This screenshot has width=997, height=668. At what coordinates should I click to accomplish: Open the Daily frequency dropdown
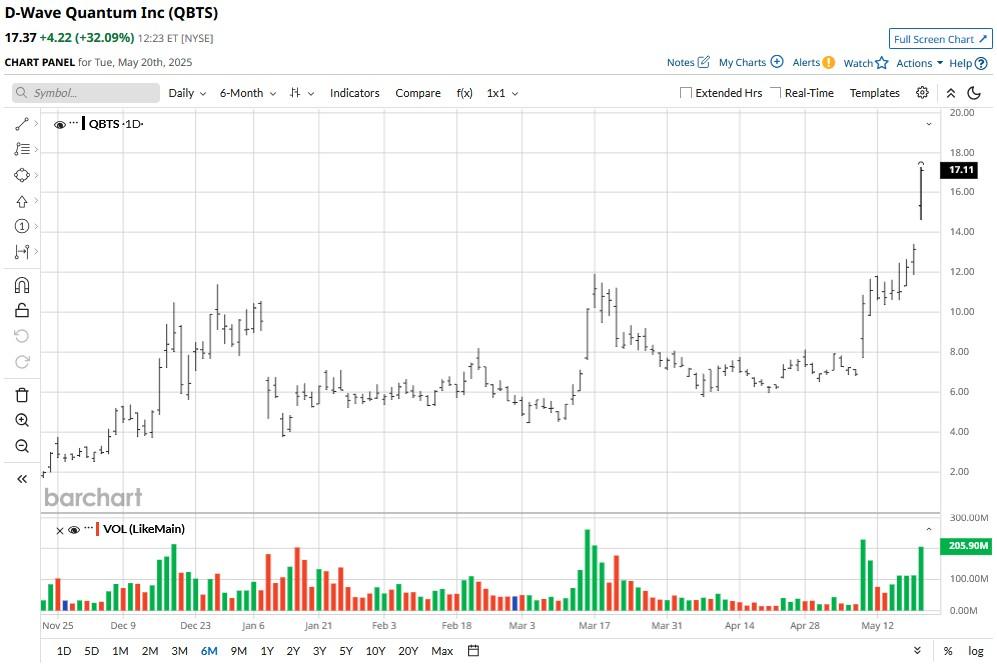[x=187, y=93]
